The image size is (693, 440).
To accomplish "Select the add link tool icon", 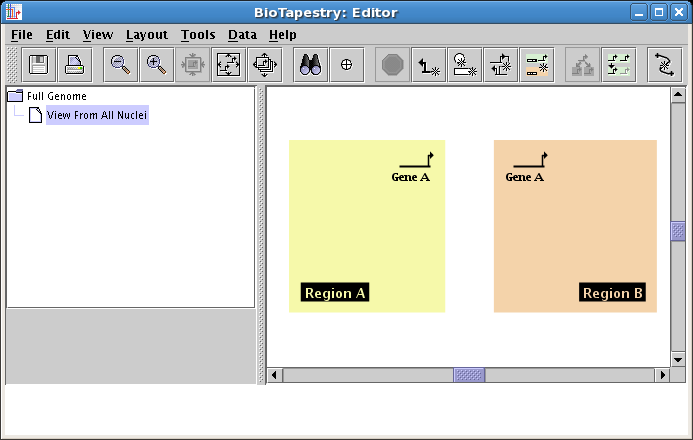I will pos(429,65).
